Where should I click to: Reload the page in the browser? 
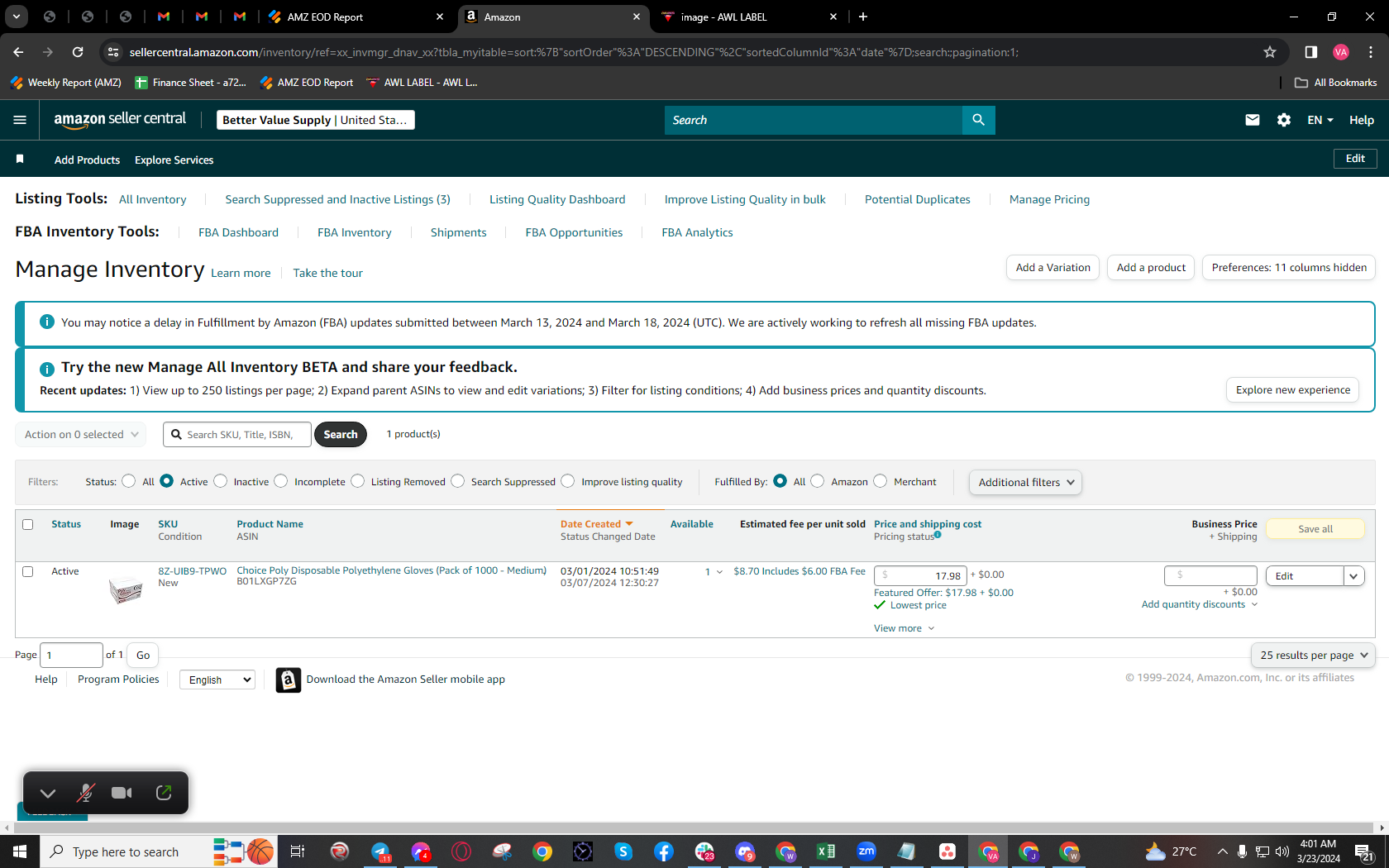coord(78,52)
